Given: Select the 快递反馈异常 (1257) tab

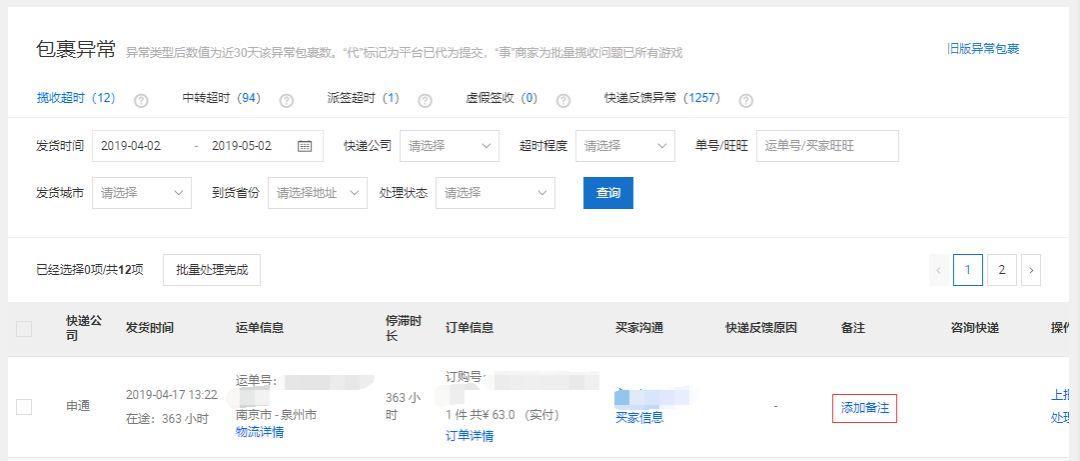Looking at the screenshot, I should (x=661, y=98).
